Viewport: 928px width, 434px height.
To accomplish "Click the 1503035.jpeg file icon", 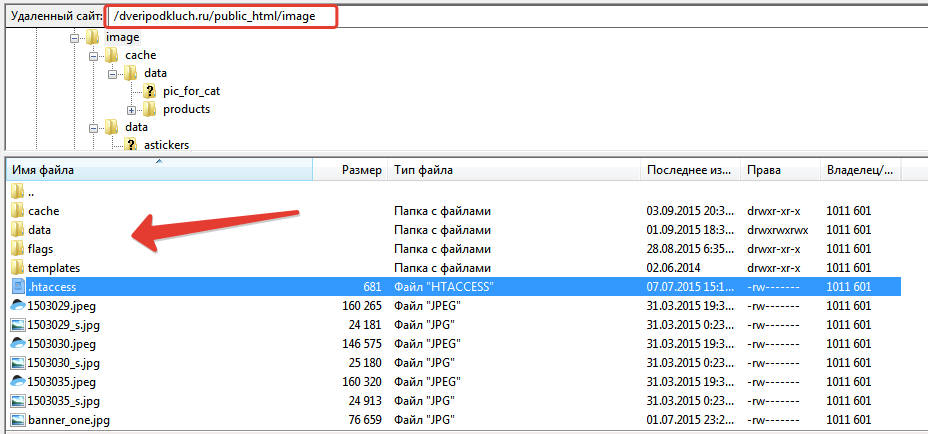I will (x=18, y=381).
